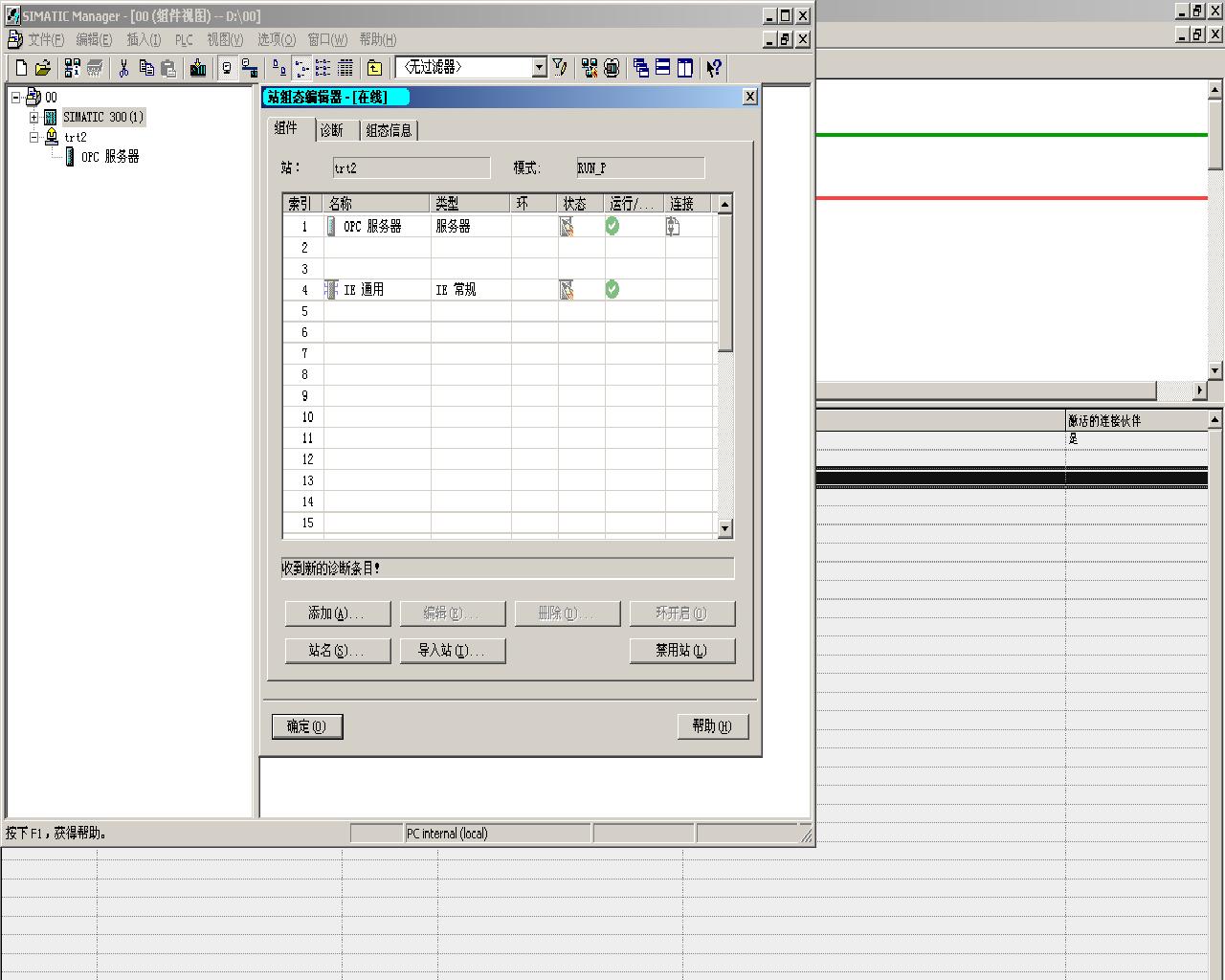
Task: Switch to Large icons view
Action: pos(279,68)
